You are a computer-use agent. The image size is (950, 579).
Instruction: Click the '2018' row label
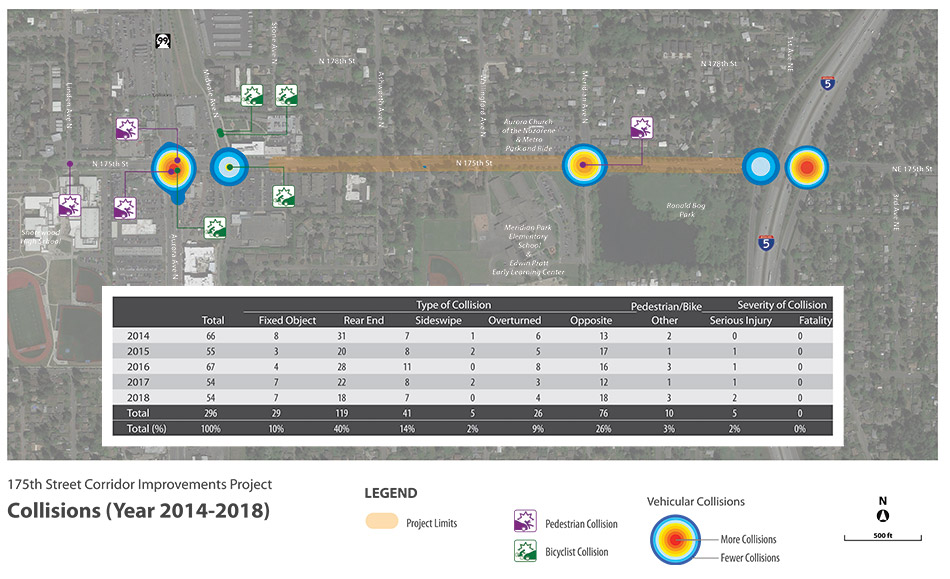pos(138,398)
